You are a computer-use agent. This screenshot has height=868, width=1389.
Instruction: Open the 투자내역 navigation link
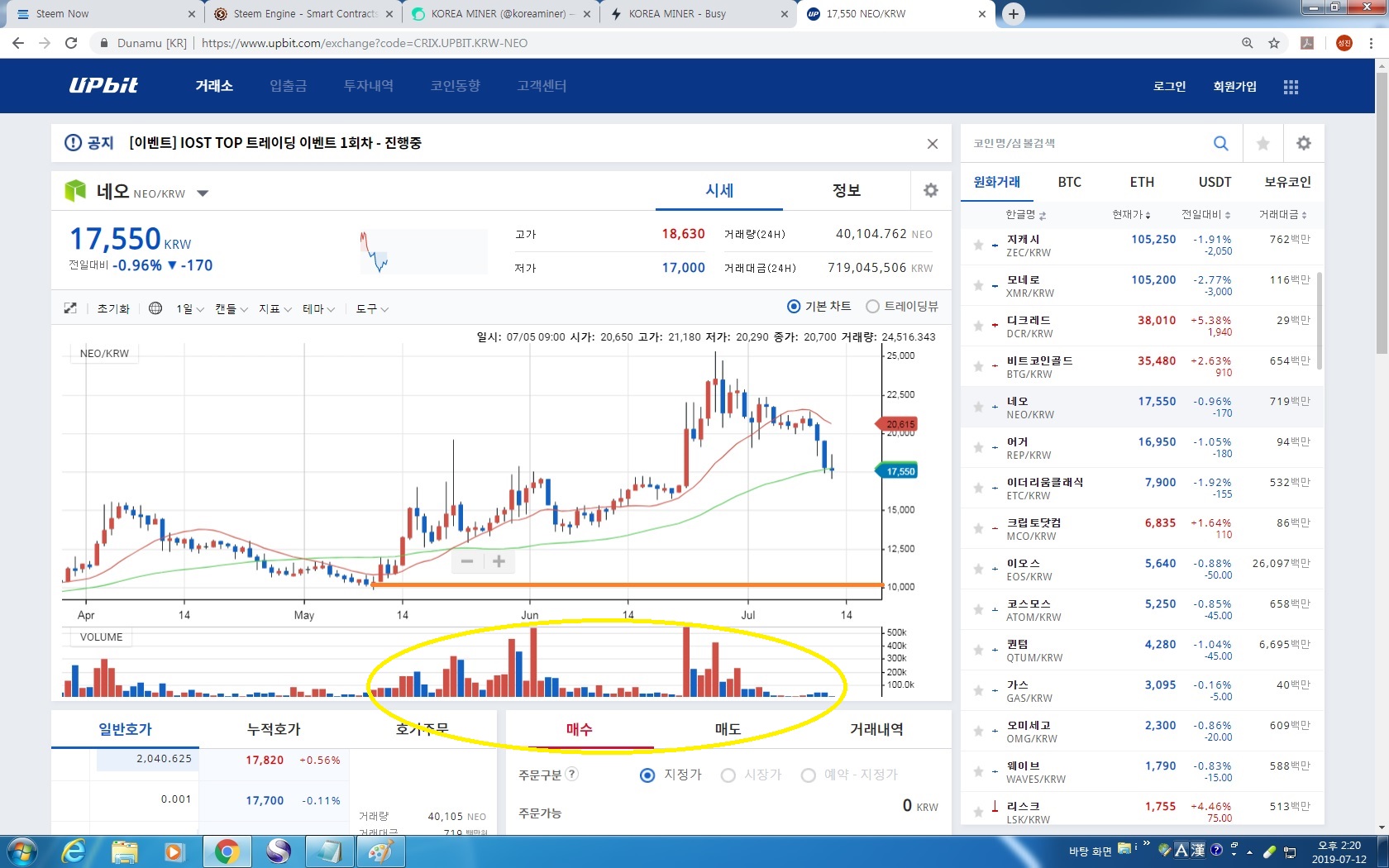click(x=369, y=86)
